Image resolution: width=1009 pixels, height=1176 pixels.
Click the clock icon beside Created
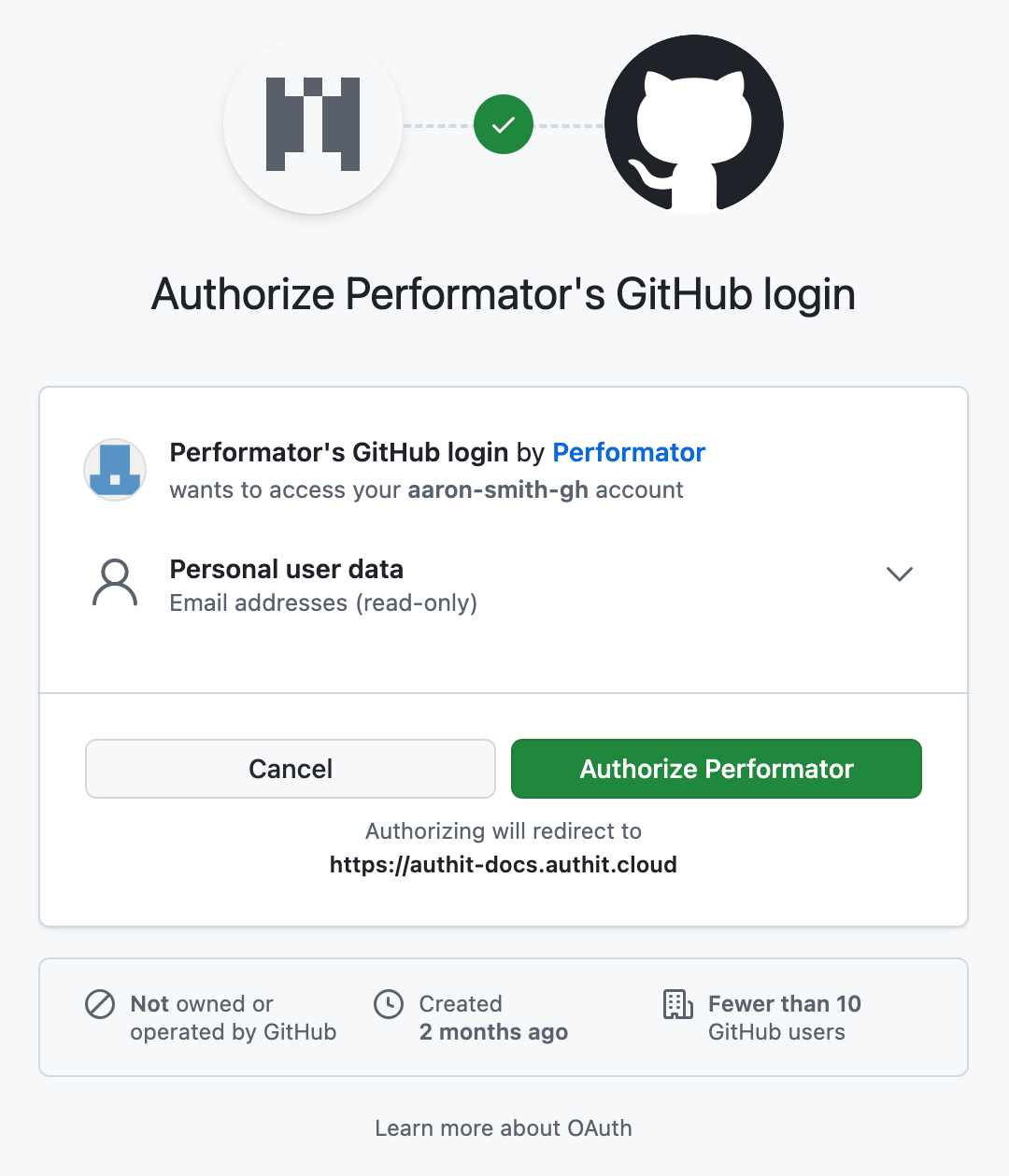(391, 1004)
